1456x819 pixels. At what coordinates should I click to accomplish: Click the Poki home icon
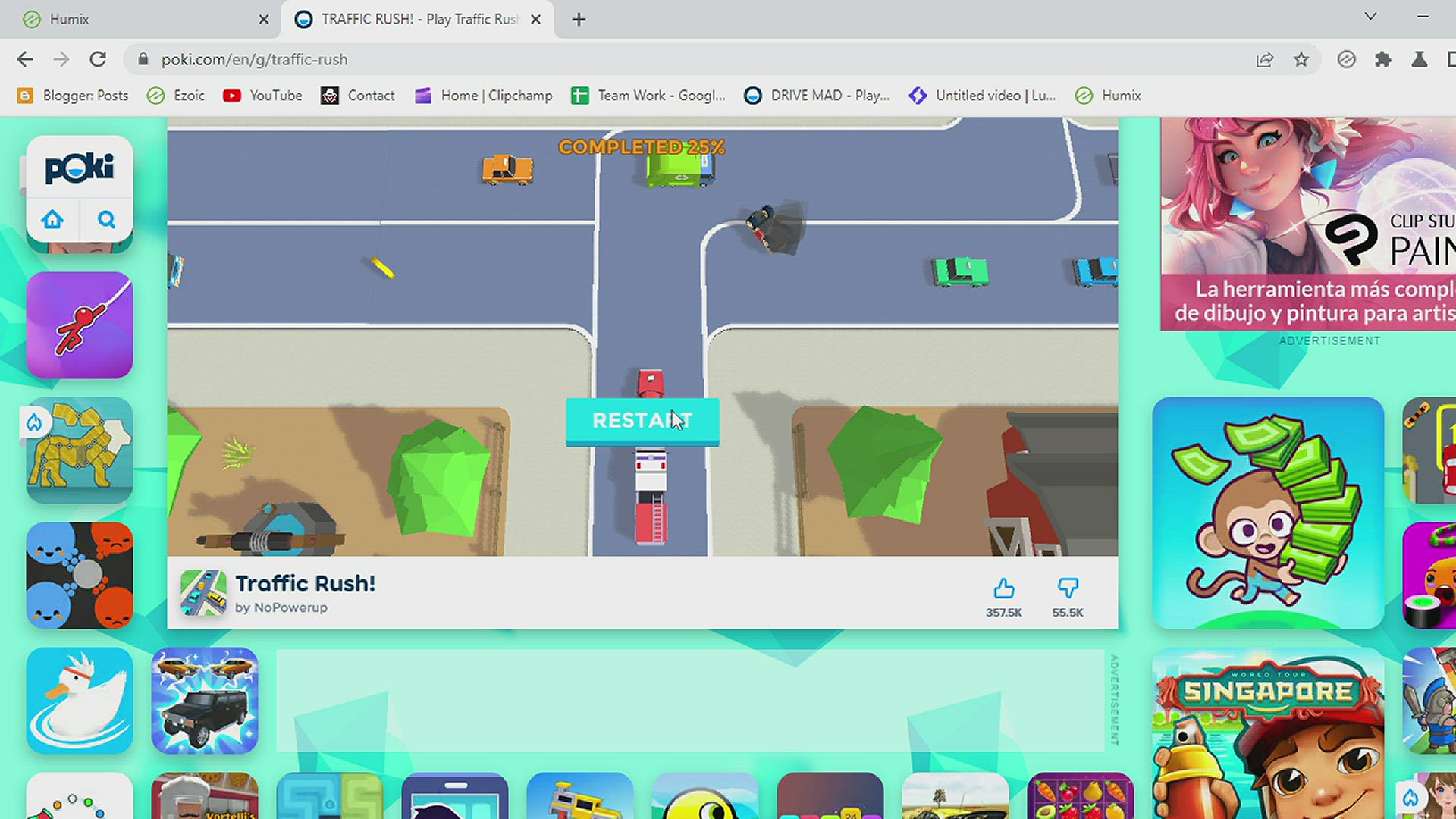(x=52, y=220)
